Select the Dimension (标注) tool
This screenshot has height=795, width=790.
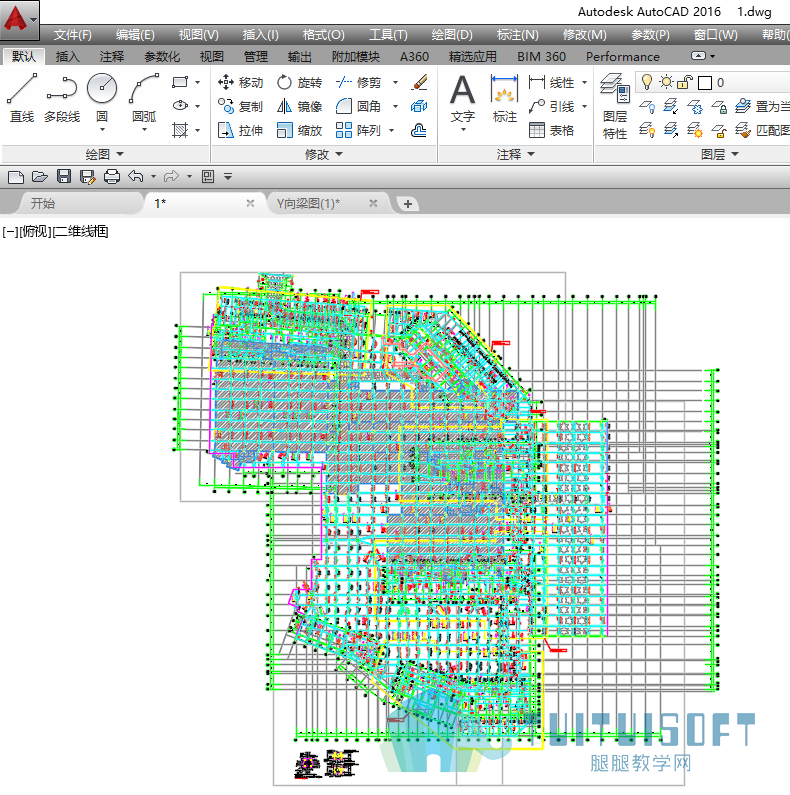click(x=505, y=99)
